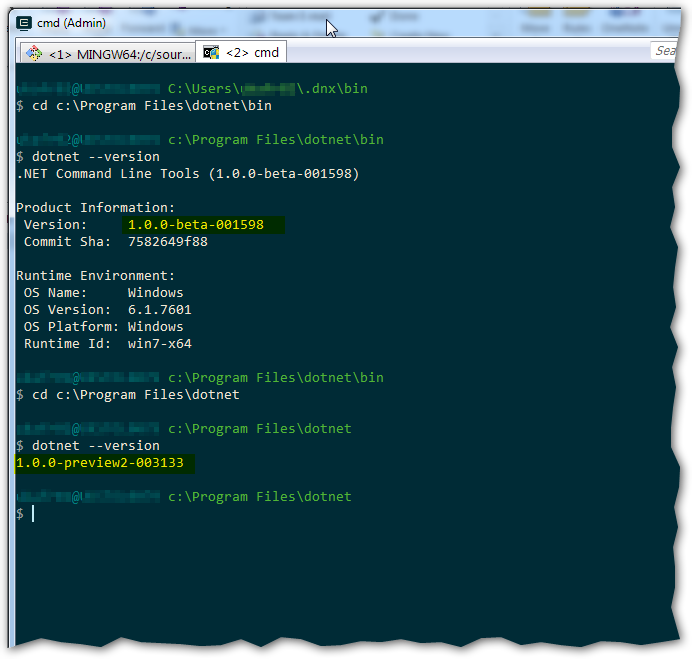Click the OS Platform row
Screen dimensions: 692x659
[x=103, y=327]
